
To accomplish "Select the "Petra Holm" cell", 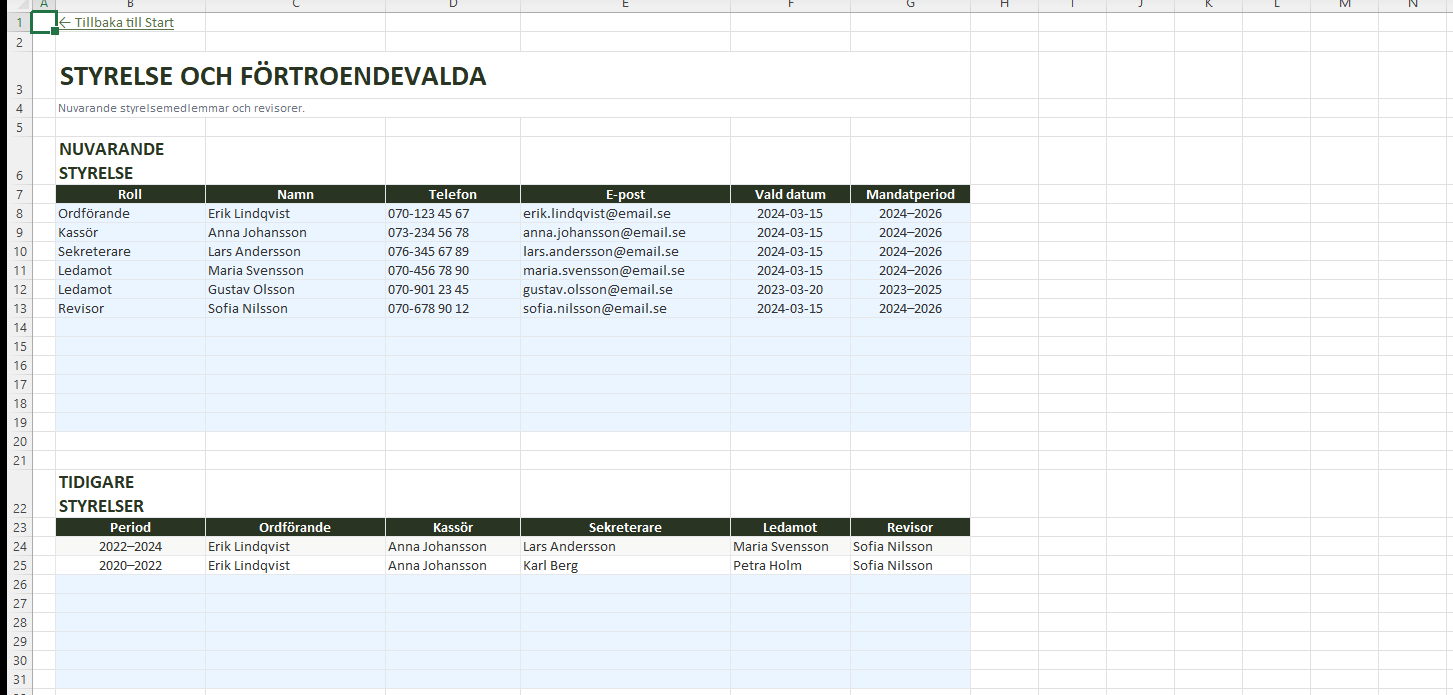I will pos(766,565).
